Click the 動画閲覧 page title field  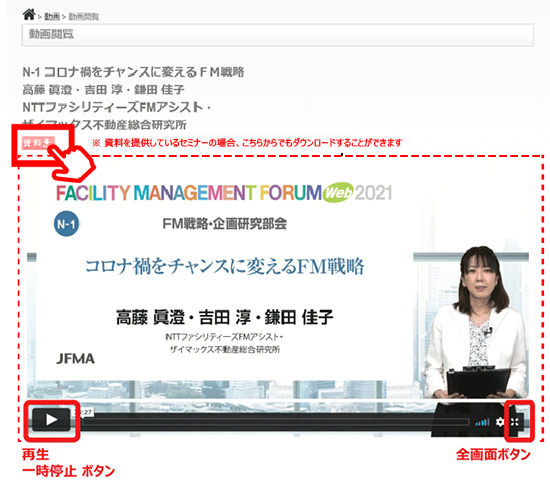pyautogui.click(x=277, y=35)
